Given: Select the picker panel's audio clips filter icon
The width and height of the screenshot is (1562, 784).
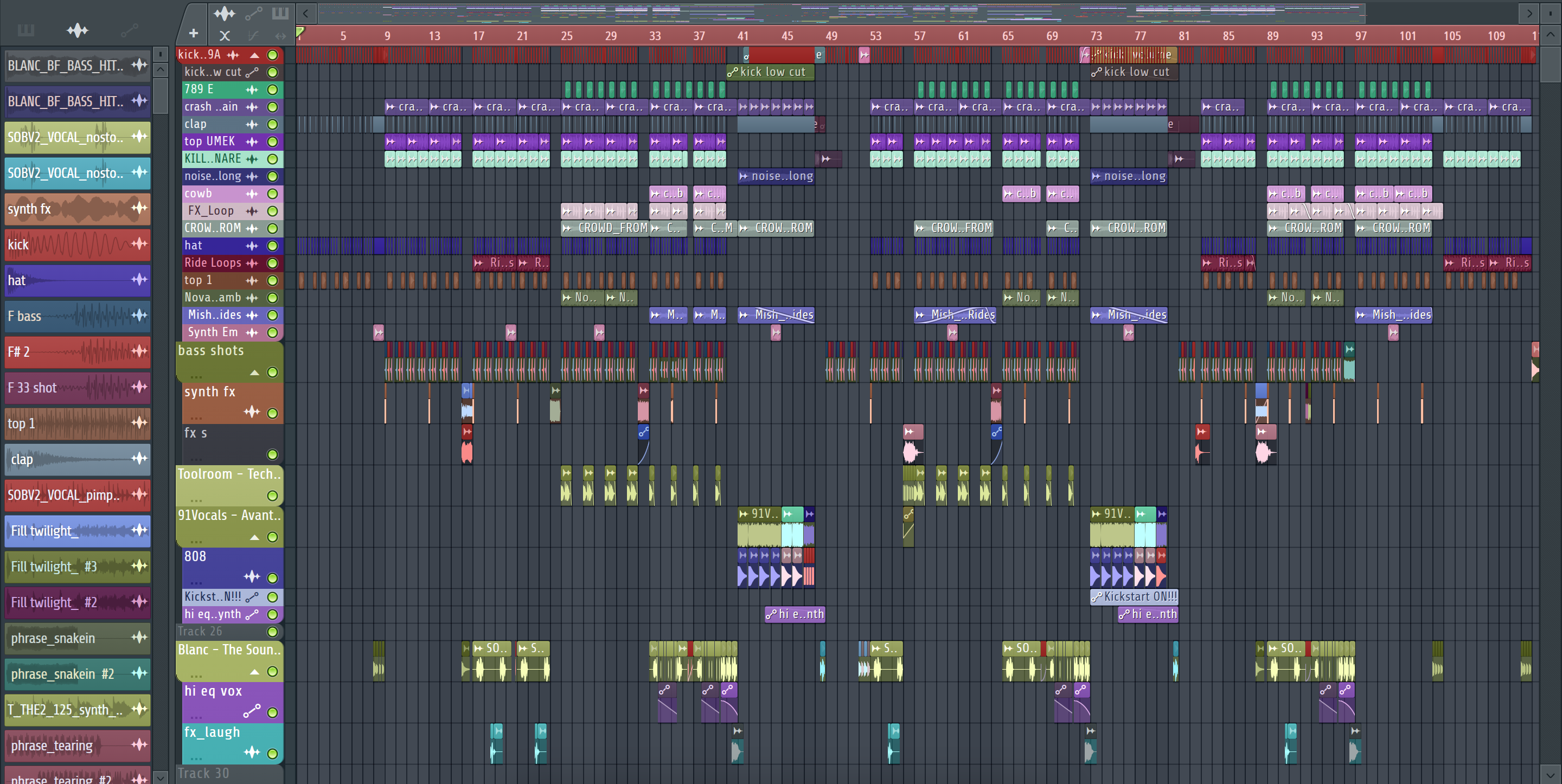Looking at the screenshot, I should pyautogui.click(x=78, y=30).
